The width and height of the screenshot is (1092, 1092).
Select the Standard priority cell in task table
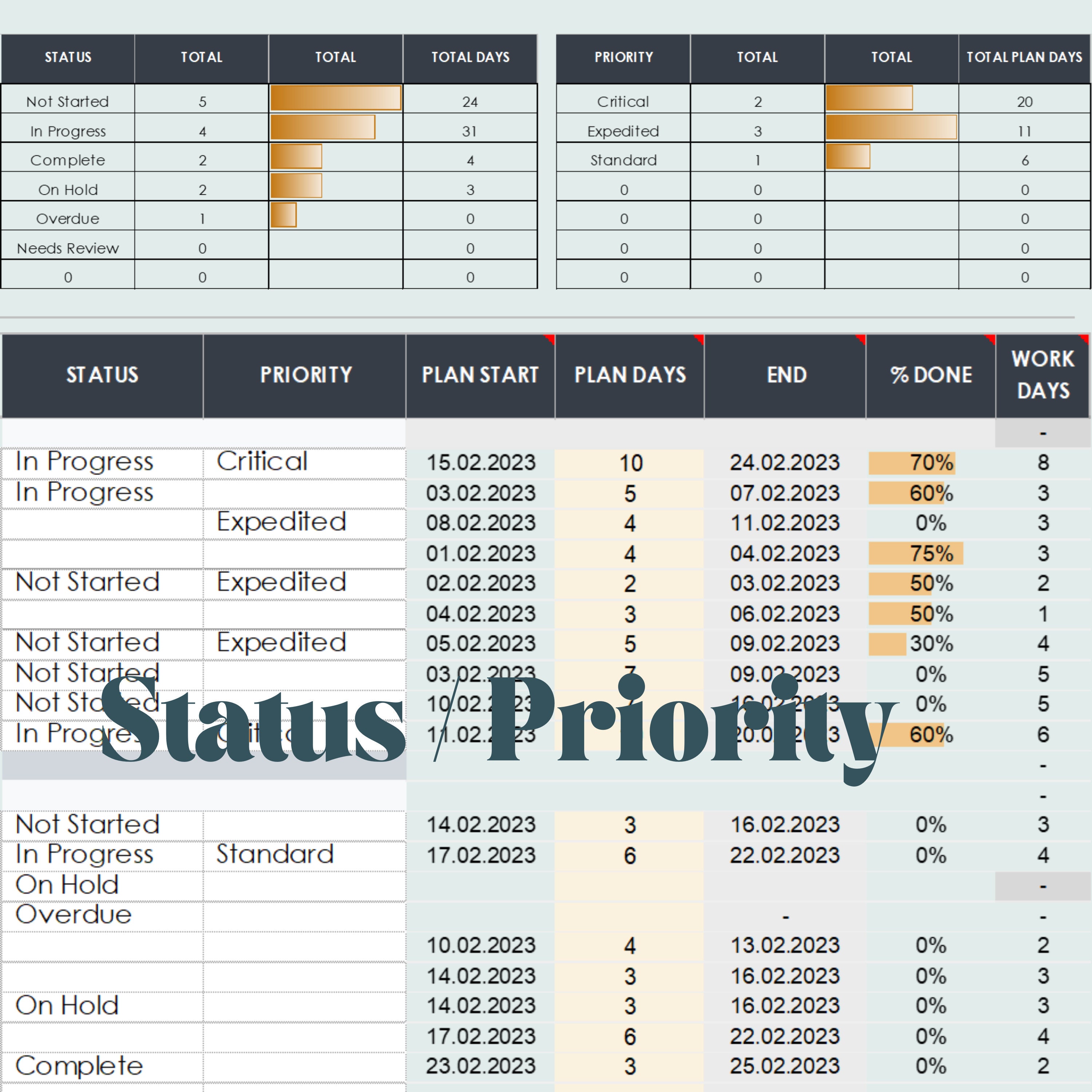[x=304, y=855]
